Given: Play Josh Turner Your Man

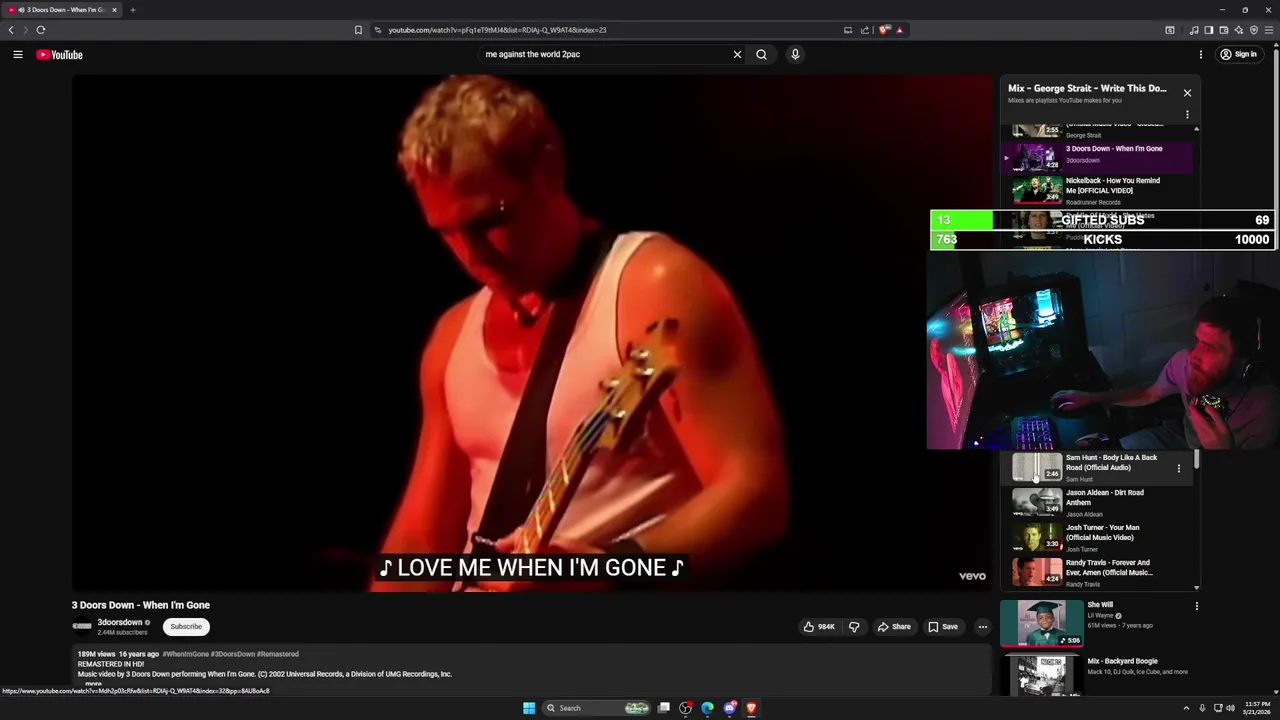Looking at the screenshot, I should (1098, 538).
